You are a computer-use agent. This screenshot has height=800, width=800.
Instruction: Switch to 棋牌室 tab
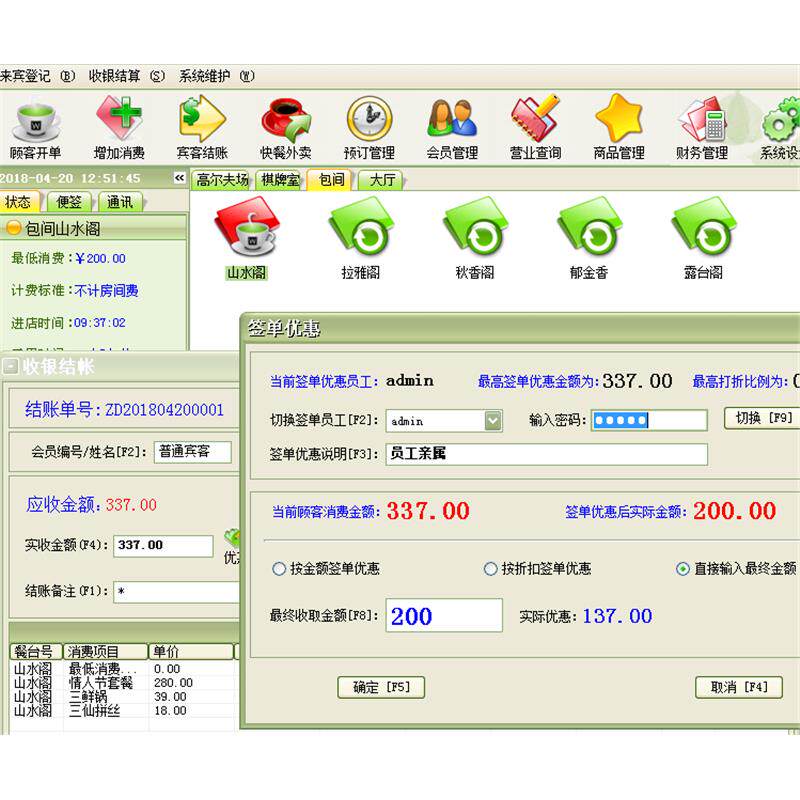coord(280,180)
